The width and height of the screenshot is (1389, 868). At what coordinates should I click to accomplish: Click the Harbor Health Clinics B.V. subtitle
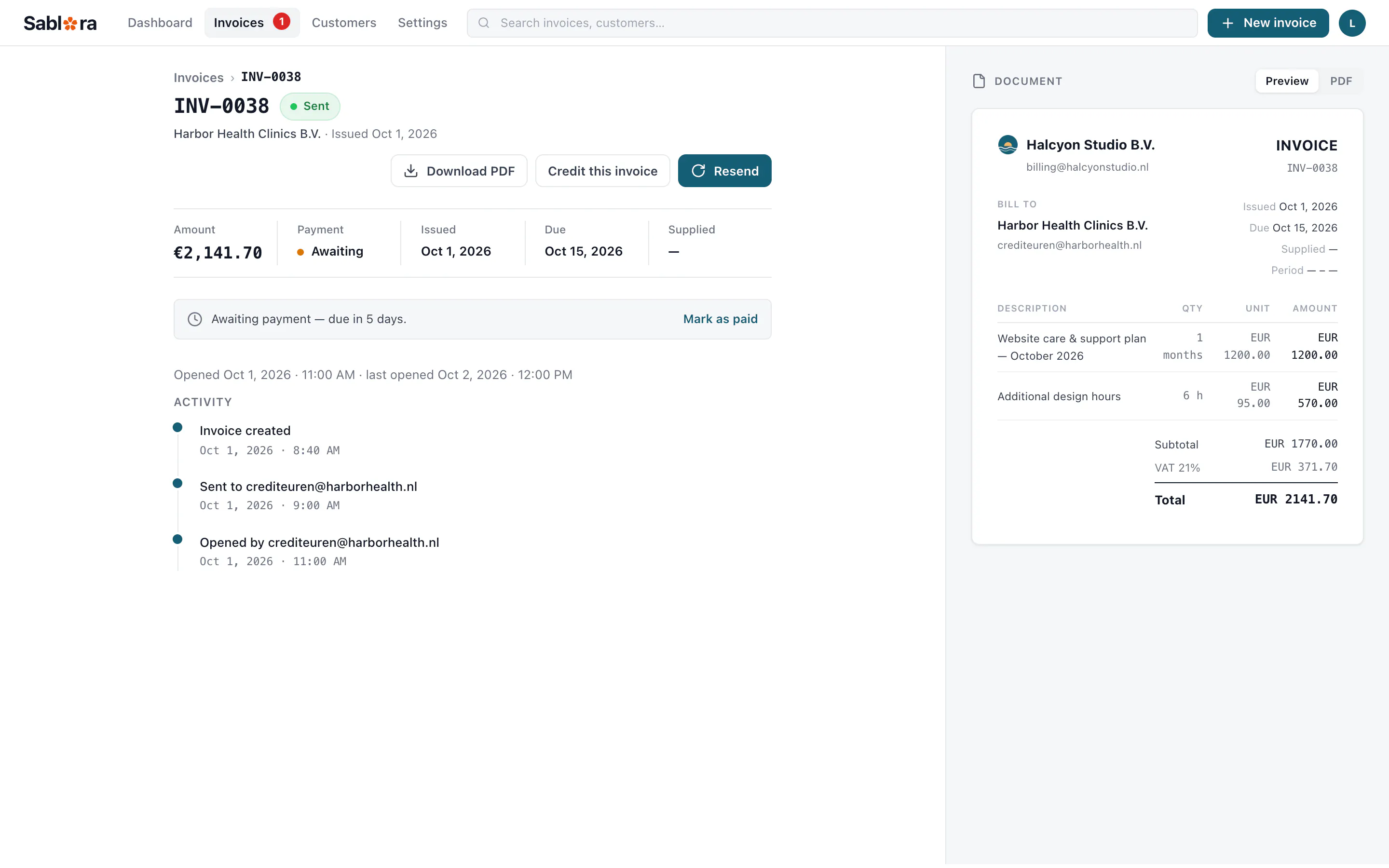pyautogui.click(x=247, y=134)
